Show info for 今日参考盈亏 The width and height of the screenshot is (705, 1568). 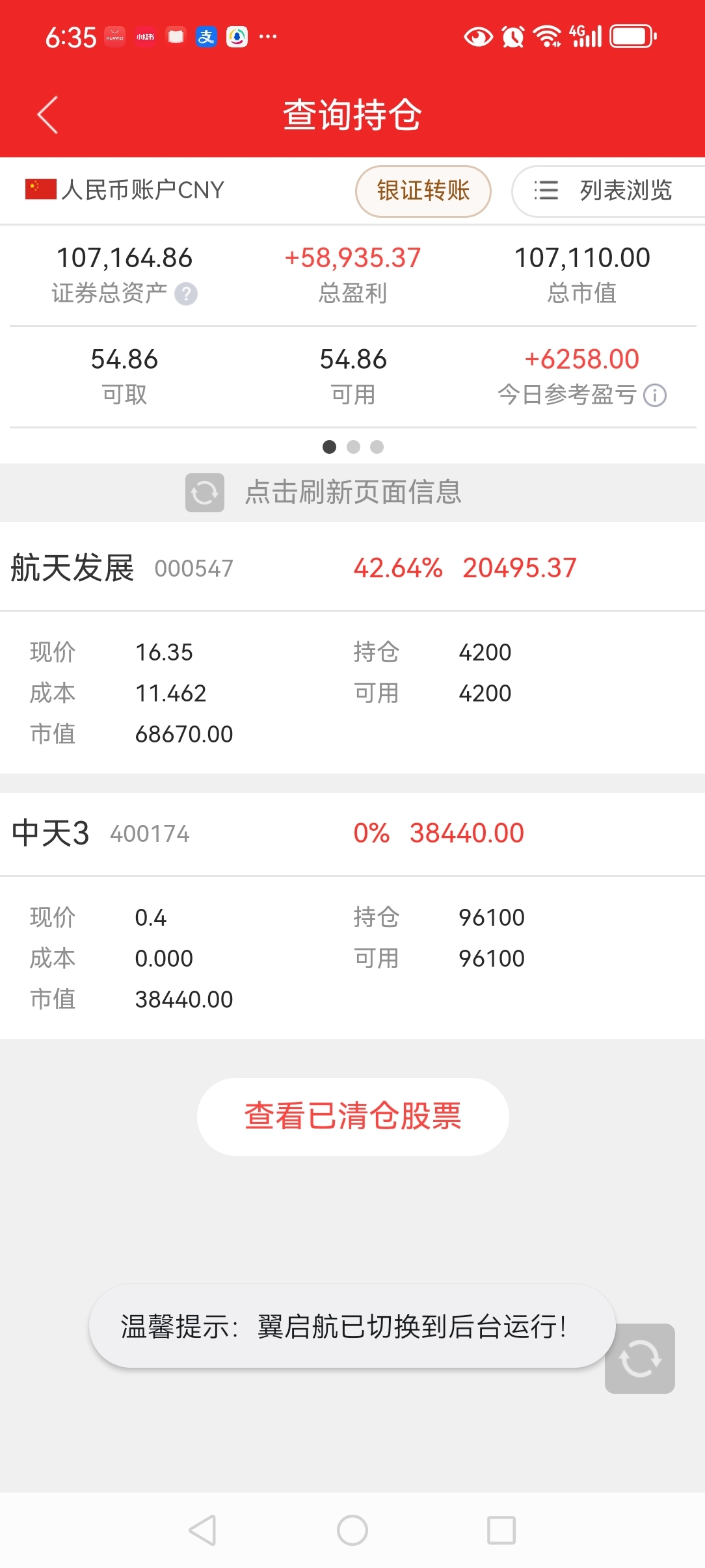[655, 395]
